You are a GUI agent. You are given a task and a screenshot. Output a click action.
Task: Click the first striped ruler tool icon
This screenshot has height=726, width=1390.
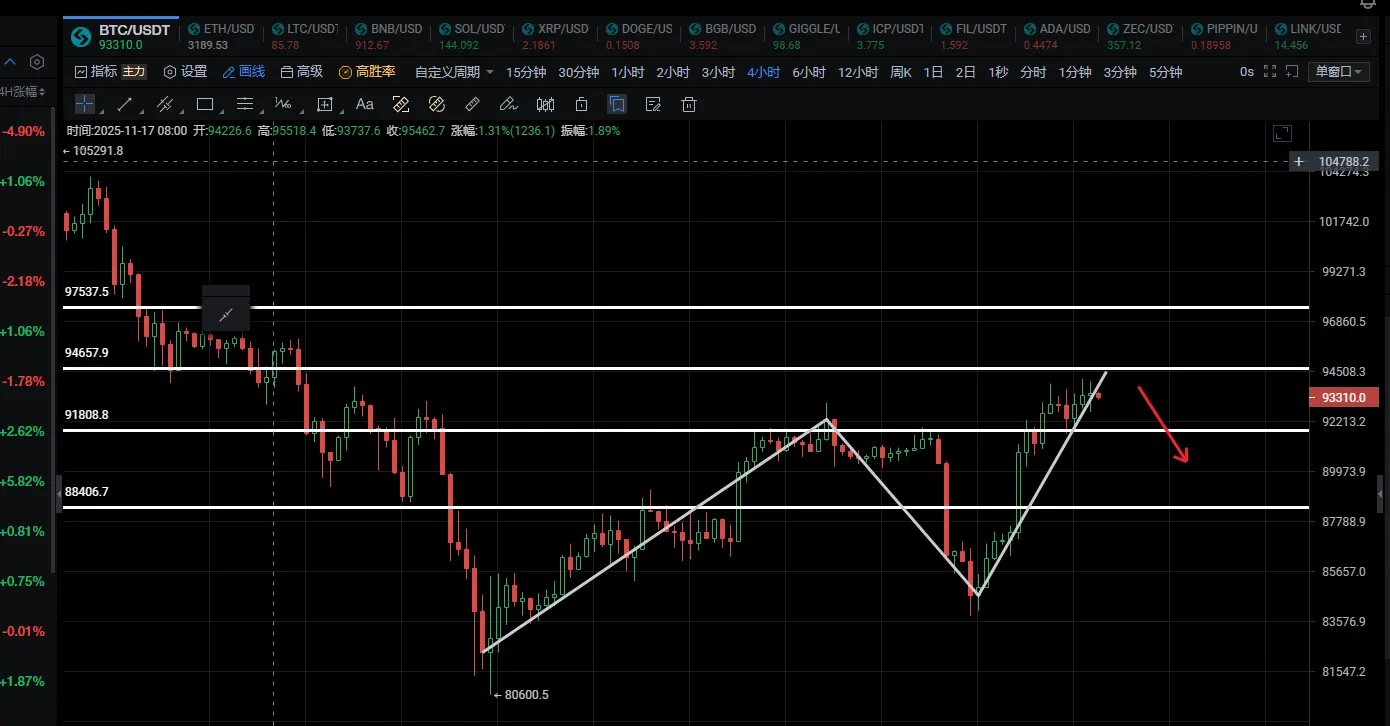pyautogui.click(x=401, y=104)
